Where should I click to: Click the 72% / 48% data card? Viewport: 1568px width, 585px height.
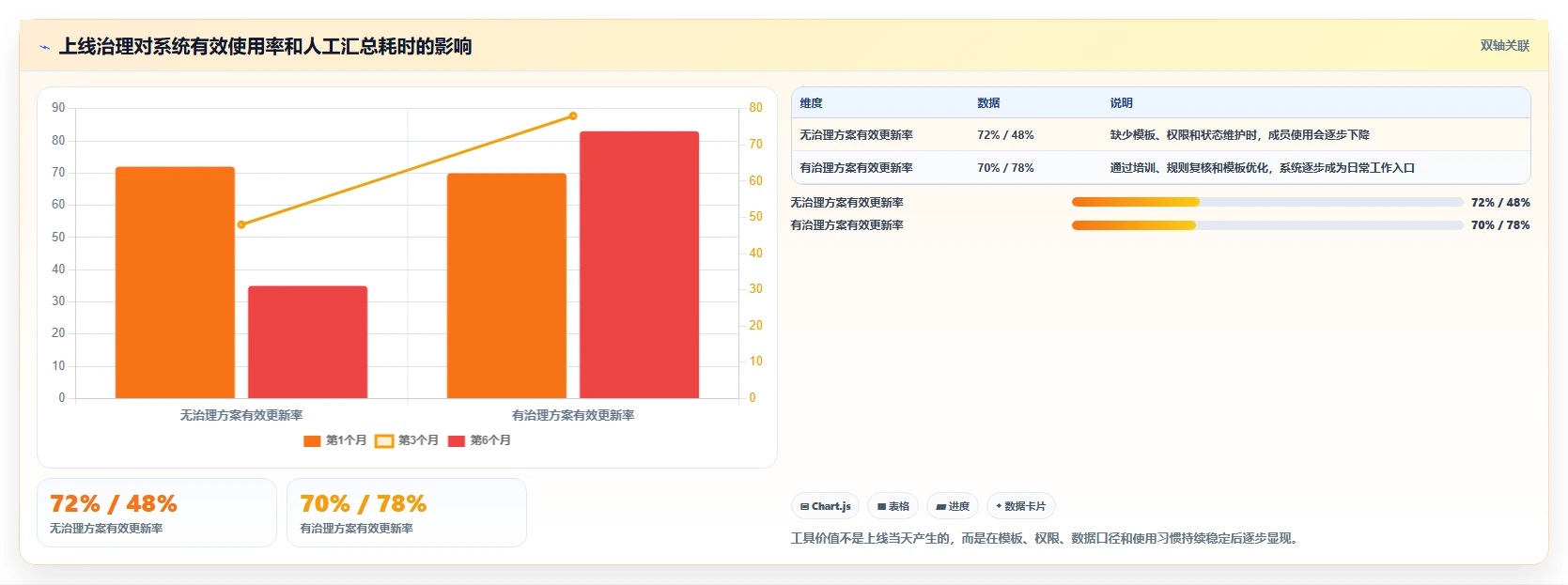tap(157, 513)
